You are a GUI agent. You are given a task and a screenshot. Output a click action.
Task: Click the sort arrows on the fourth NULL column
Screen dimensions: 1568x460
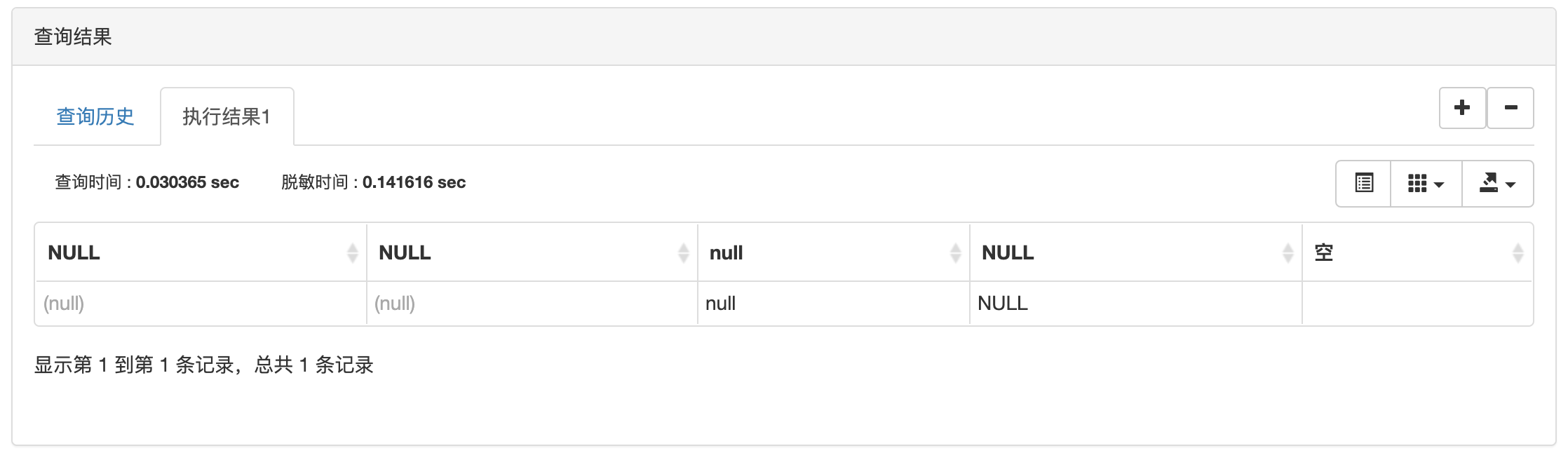click(x=1286, y=253)
